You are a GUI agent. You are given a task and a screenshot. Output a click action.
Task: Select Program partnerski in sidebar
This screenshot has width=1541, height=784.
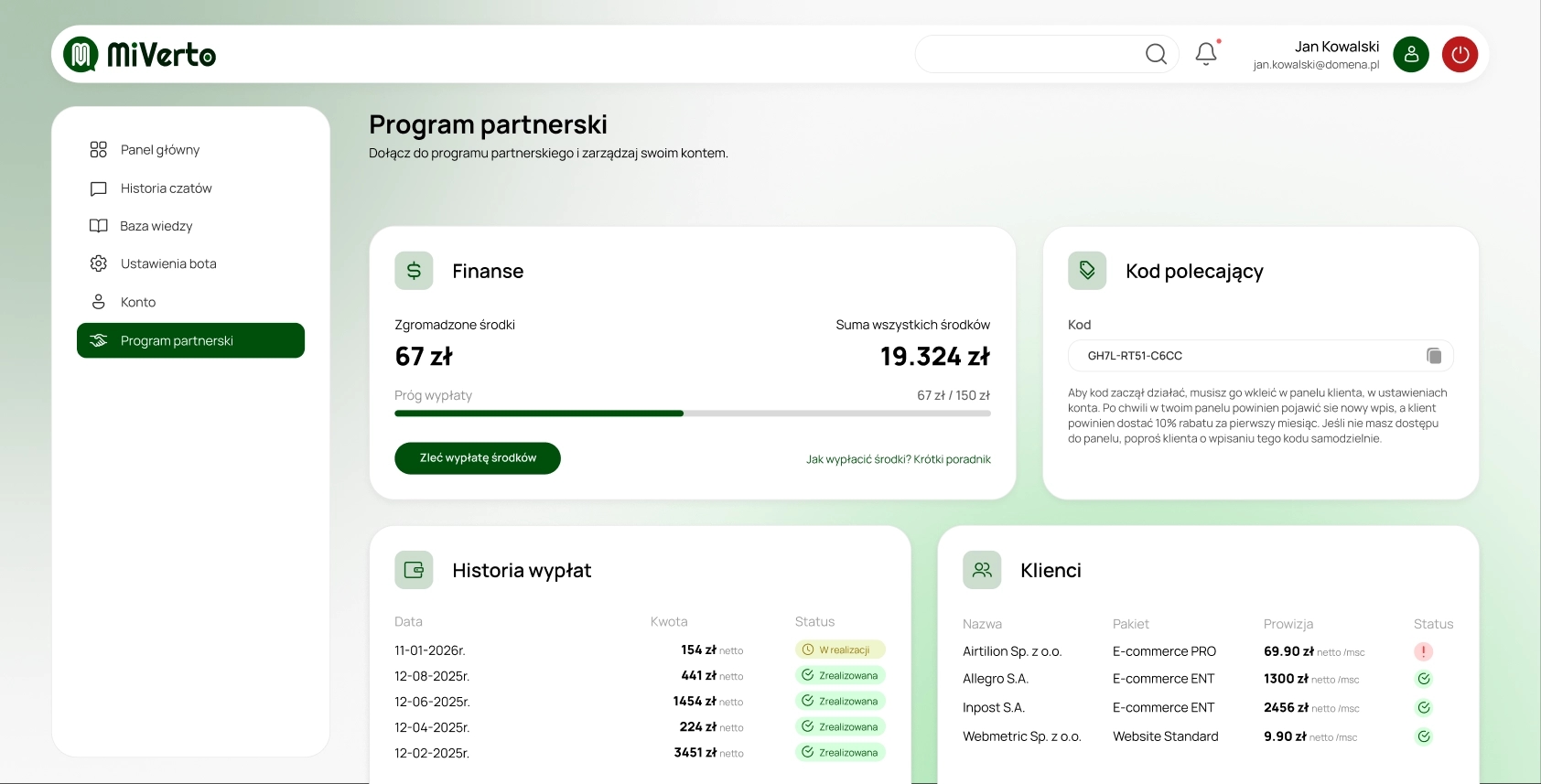point(190,340)
